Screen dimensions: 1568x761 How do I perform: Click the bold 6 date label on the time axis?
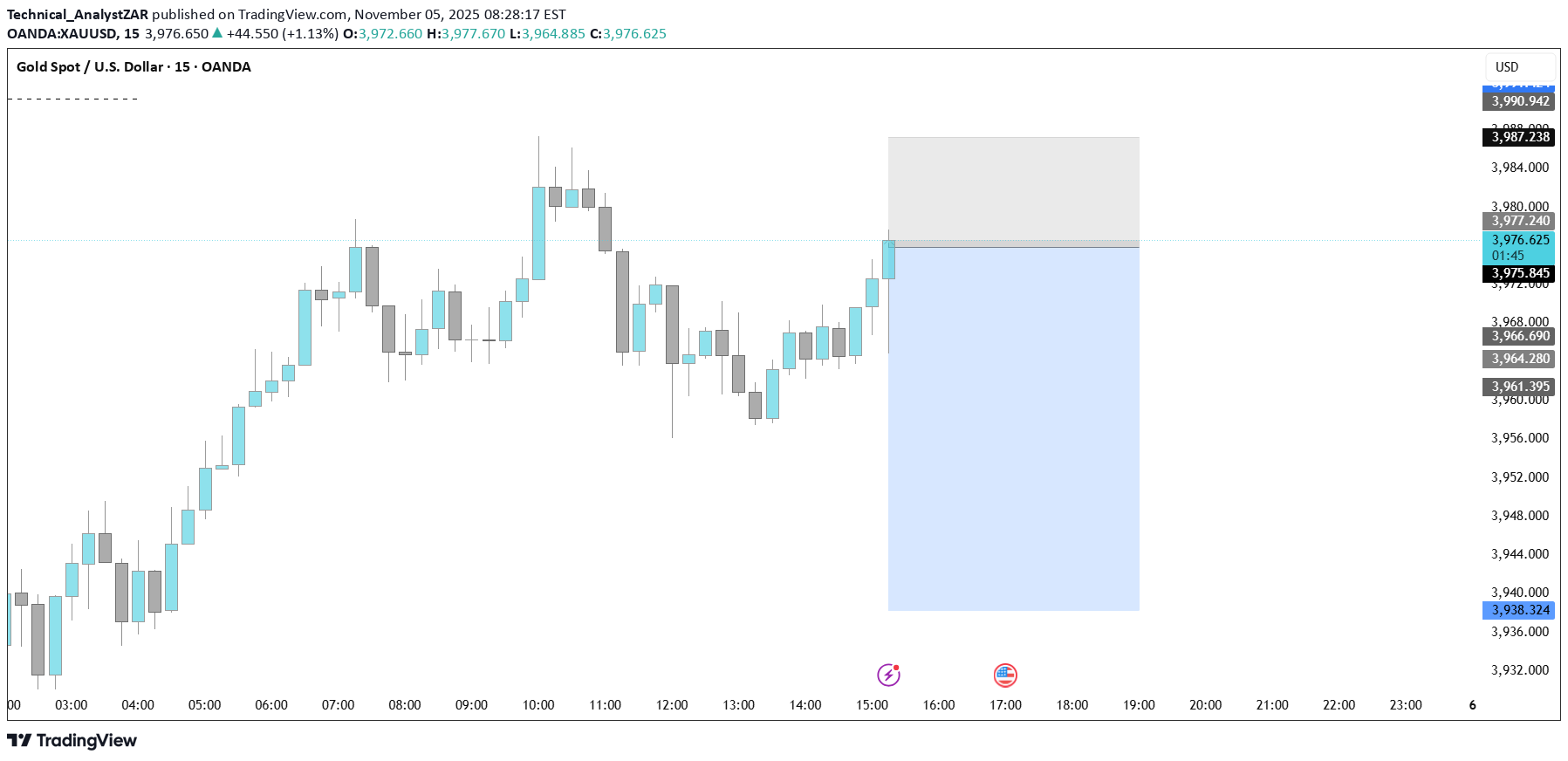[1472, 705]
